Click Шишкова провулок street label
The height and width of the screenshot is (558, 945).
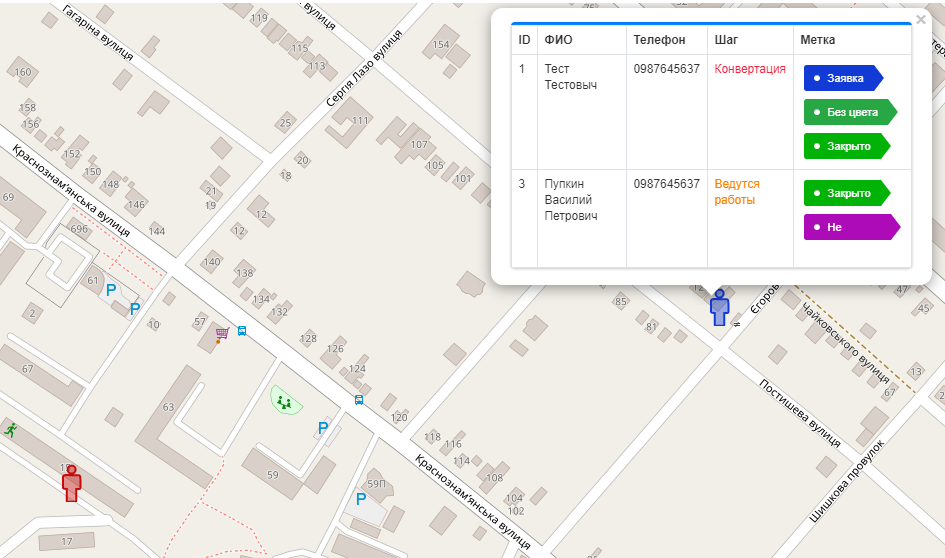846,481
